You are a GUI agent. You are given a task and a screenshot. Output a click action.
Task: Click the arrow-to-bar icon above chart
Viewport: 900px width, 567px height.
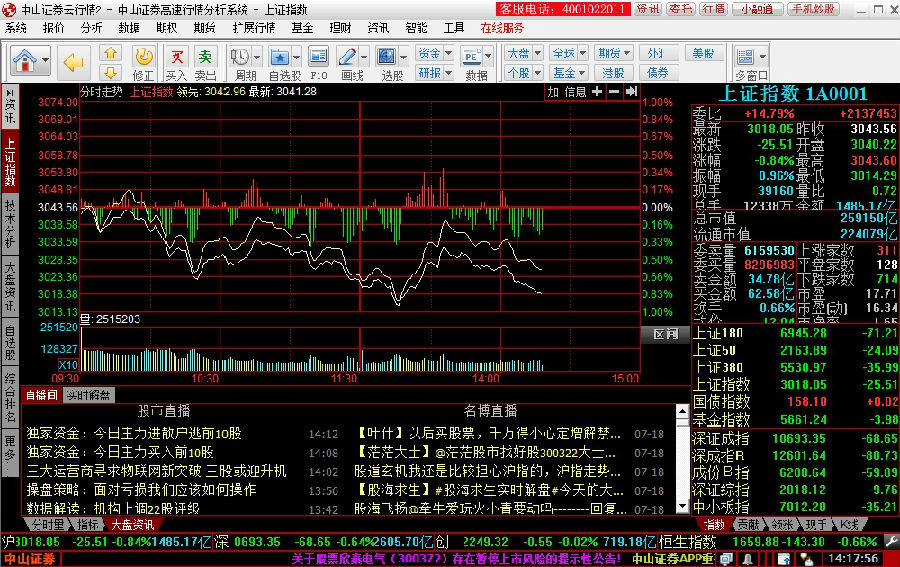point(631,92)
